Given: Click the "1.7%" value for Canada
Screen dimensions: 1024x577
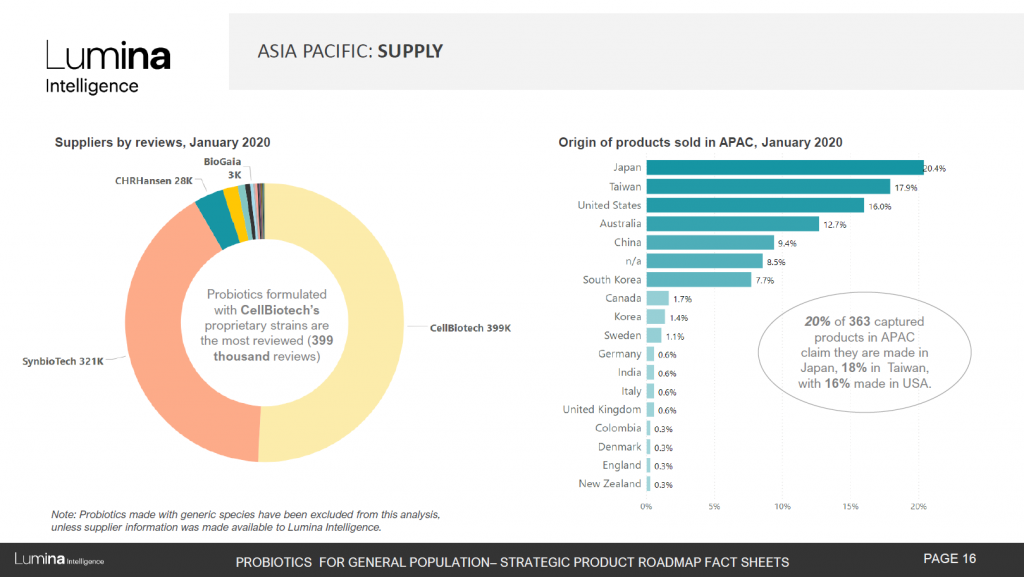Looking at the screenshot, I should point(682,299).
